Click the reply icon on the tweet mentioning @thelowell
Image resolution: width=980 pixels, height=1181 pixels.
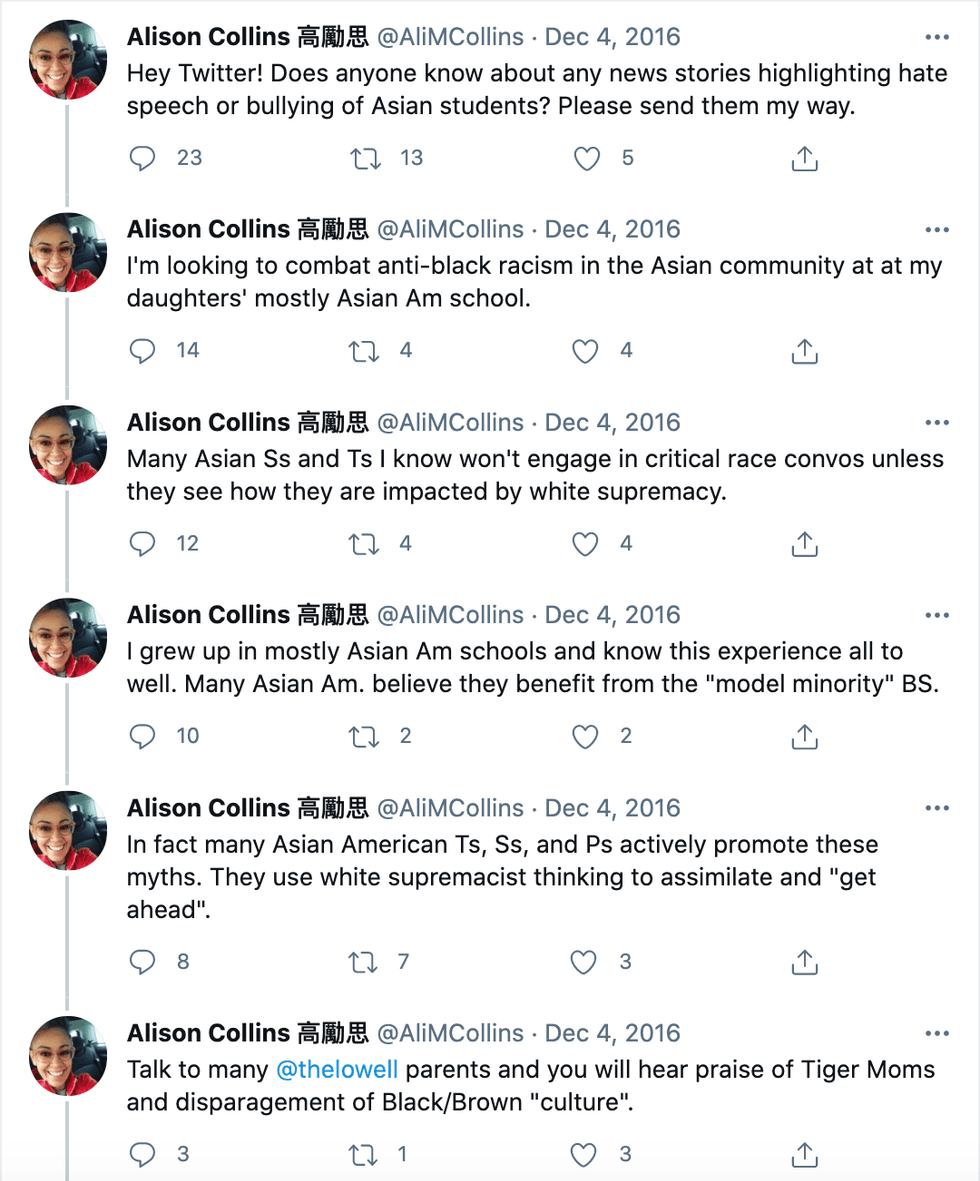tap(143, 1155)
